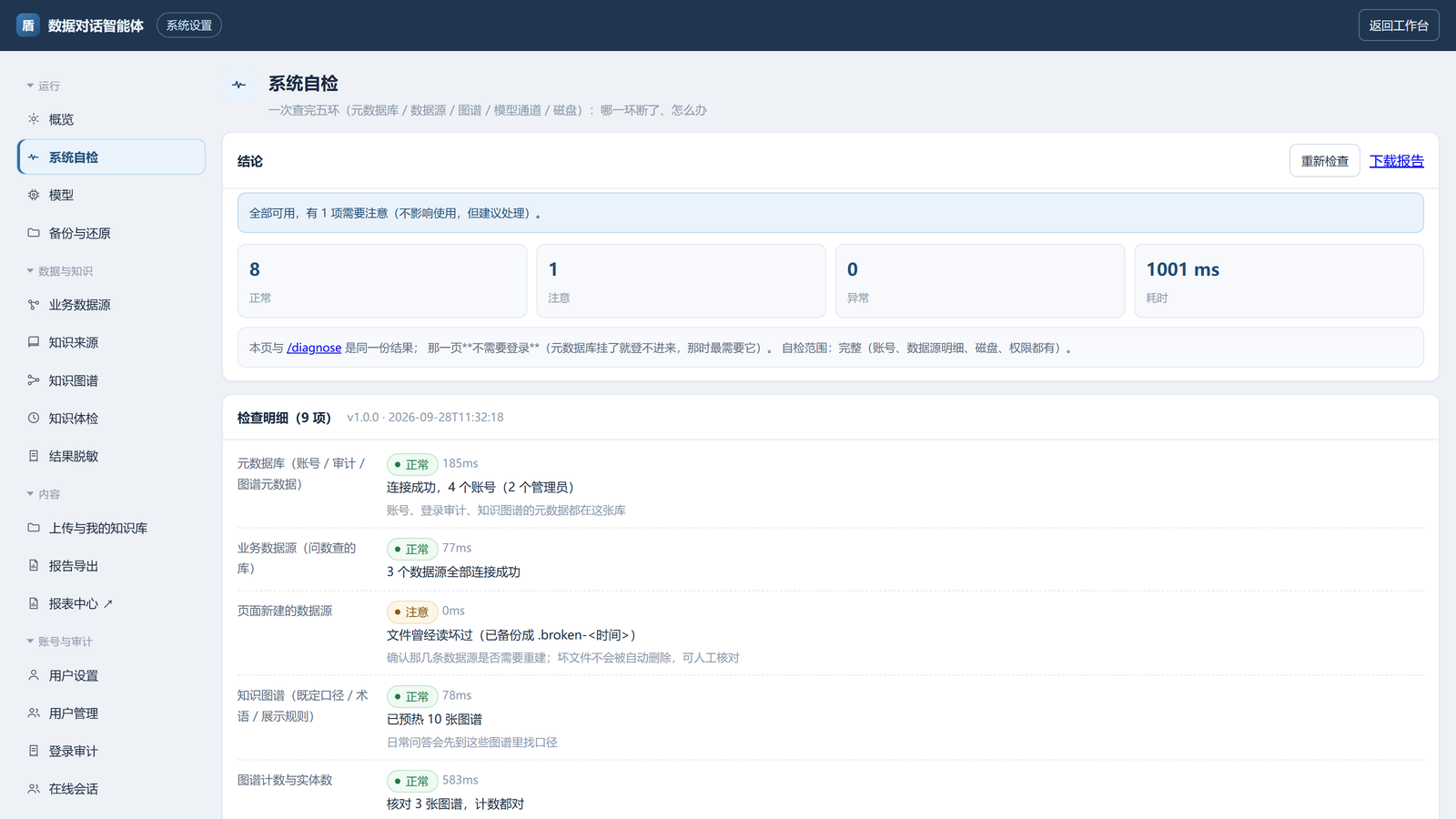Image resolution: width=1456 pixels, height=819 pixels.
Task: Click the 模型 chip icon in sidebar
Action: (x=34, y=195)
